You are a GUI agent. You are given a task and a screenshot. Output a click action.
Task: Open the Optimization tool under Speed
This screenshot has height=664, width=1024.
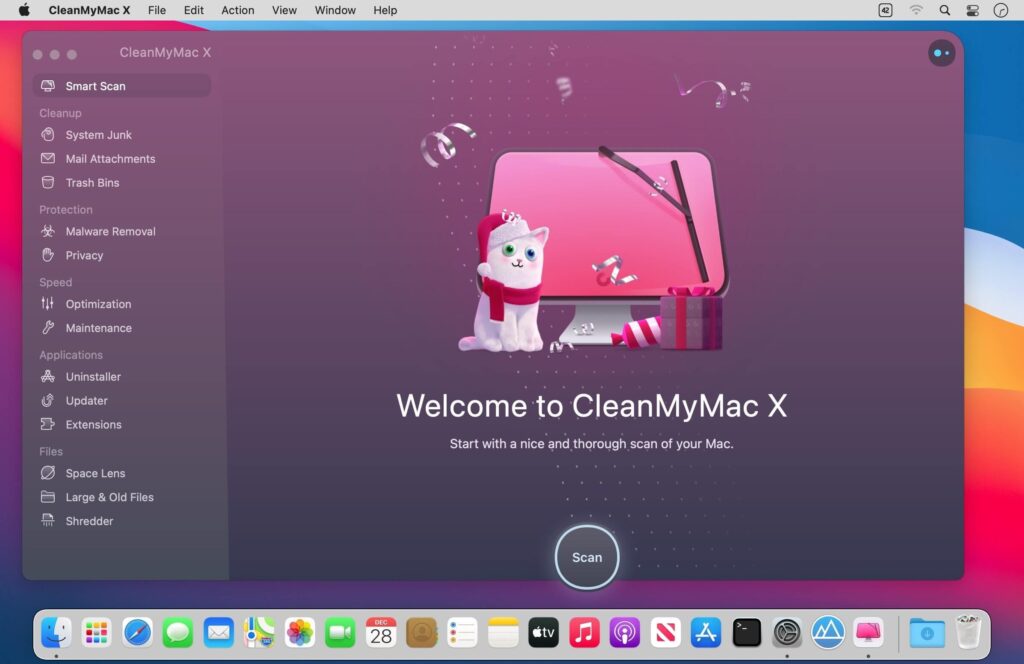tap(98, 303)
